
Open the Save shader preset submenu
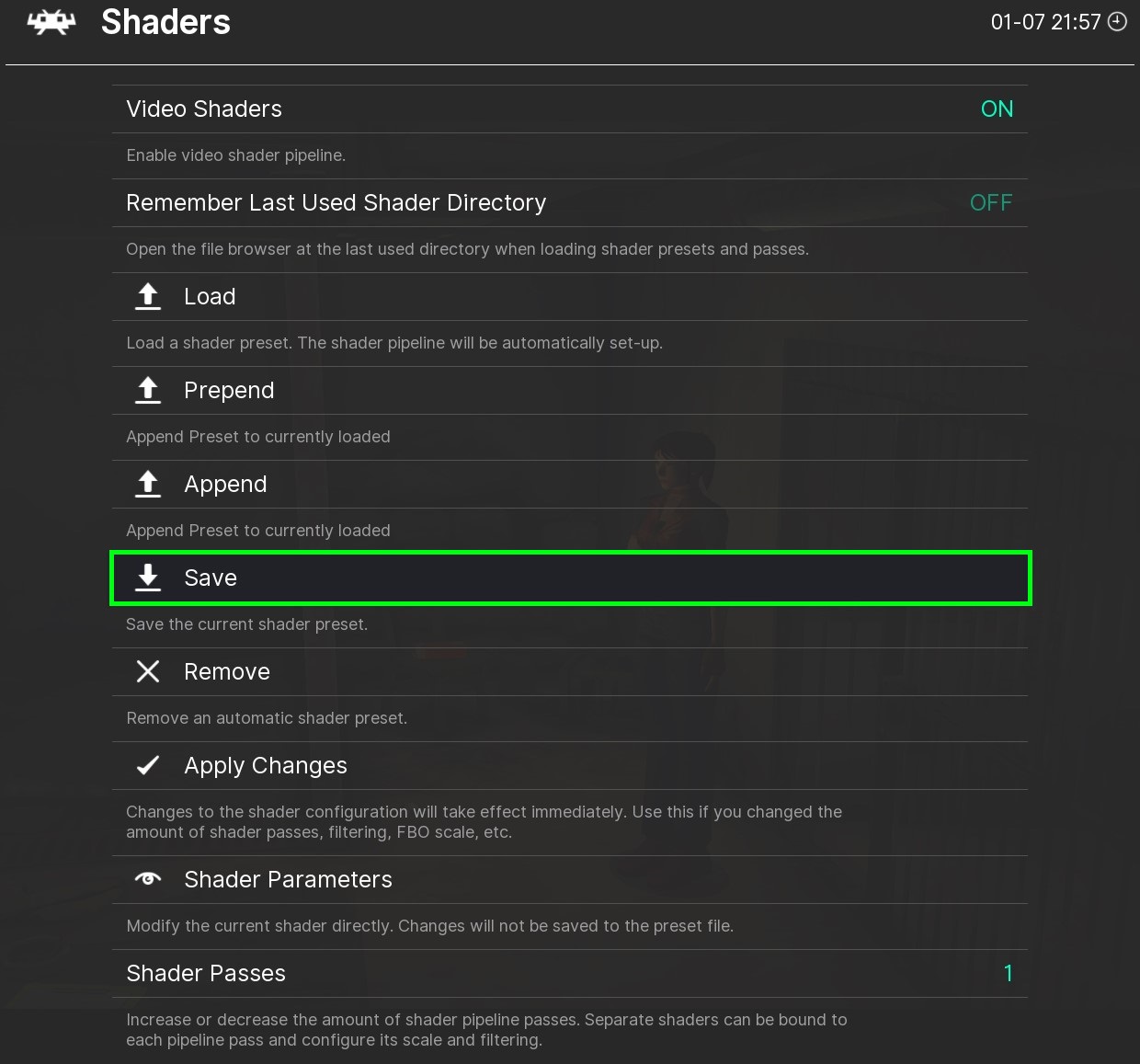(211, 578)
